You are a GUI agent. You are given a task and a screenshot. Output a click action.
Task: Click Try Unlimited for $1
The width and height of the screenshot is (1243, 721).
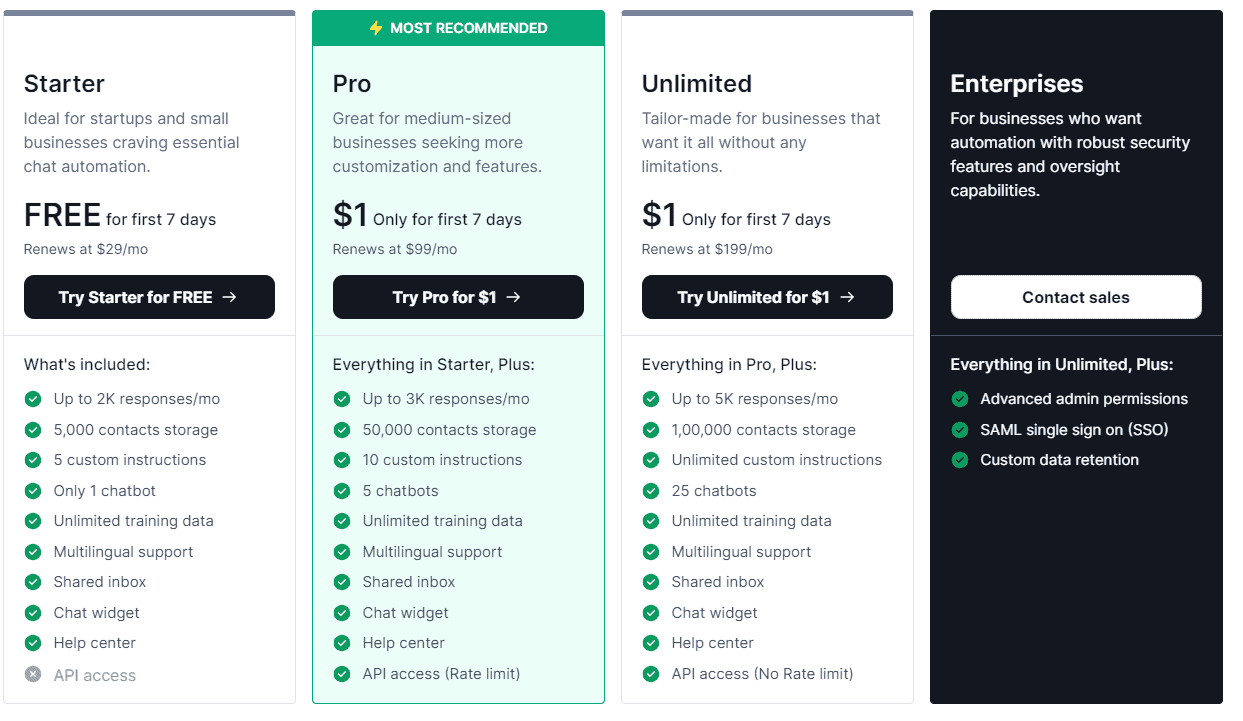coord(767,297)
